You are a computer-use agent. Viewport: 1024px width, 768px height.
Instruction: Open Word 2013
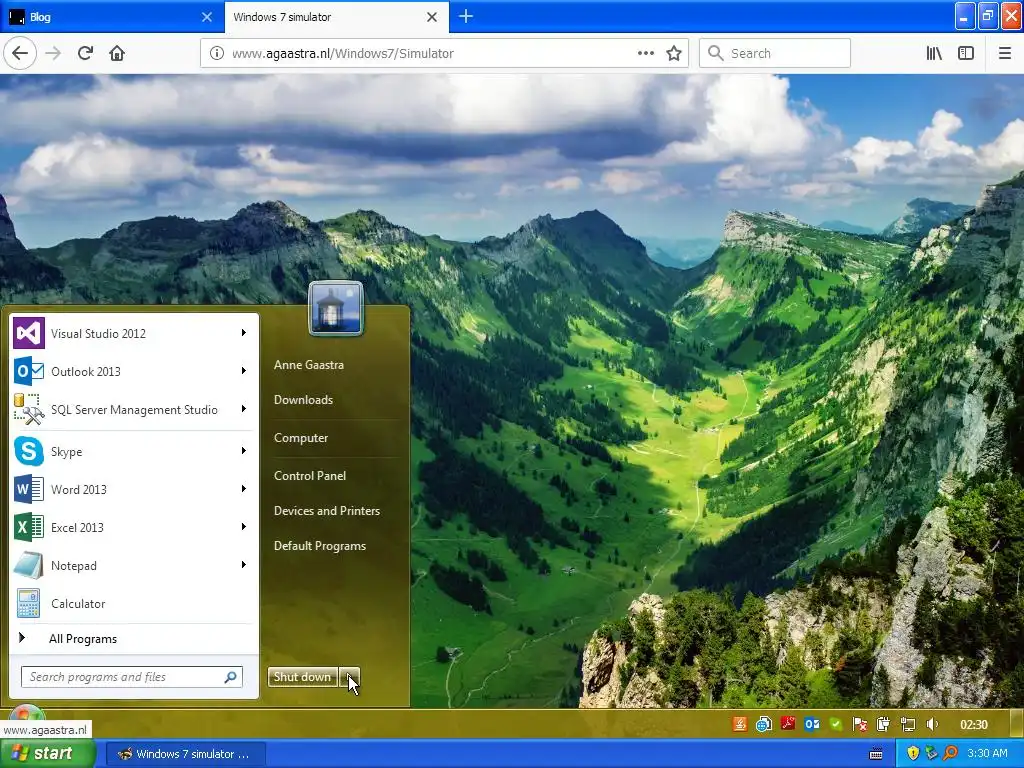133,489
